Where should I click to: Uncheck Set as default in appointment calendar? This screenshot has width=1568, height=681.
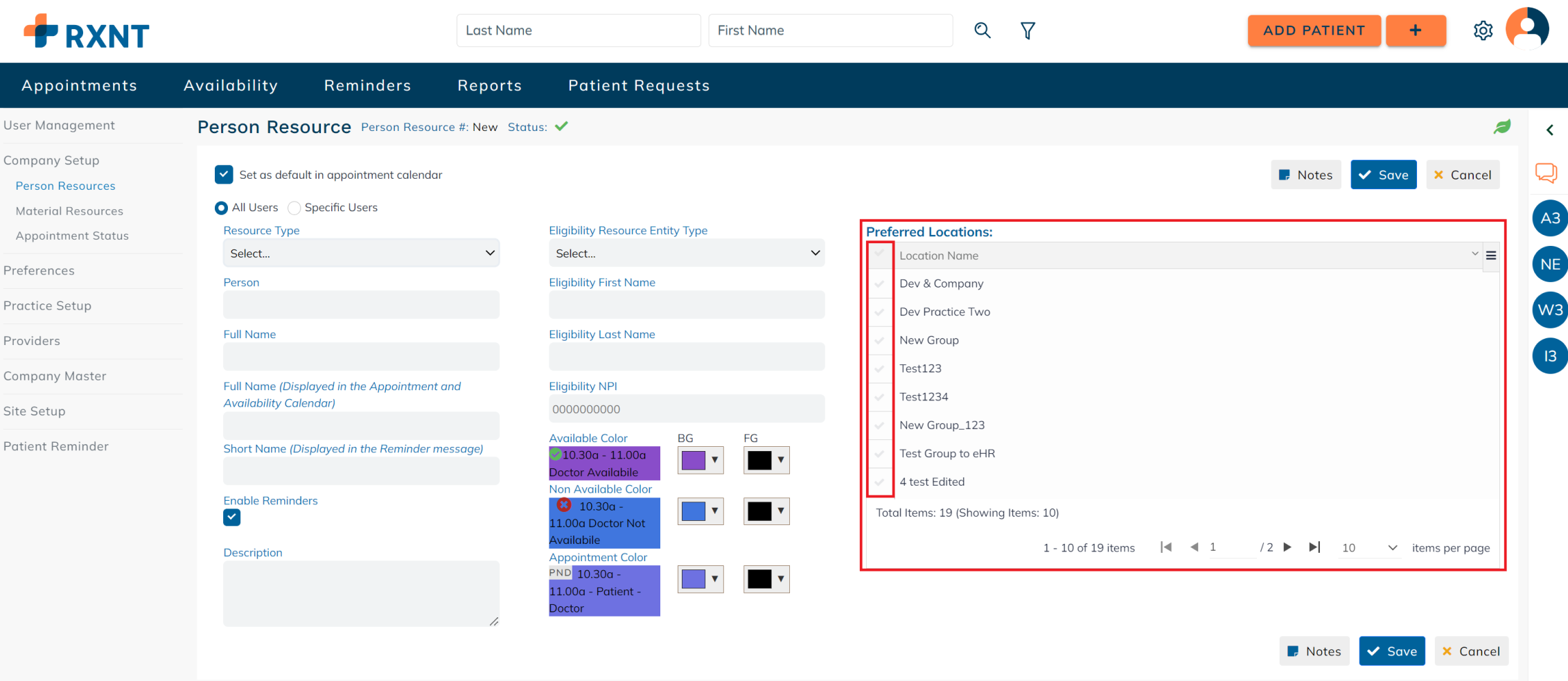point(224,175)
